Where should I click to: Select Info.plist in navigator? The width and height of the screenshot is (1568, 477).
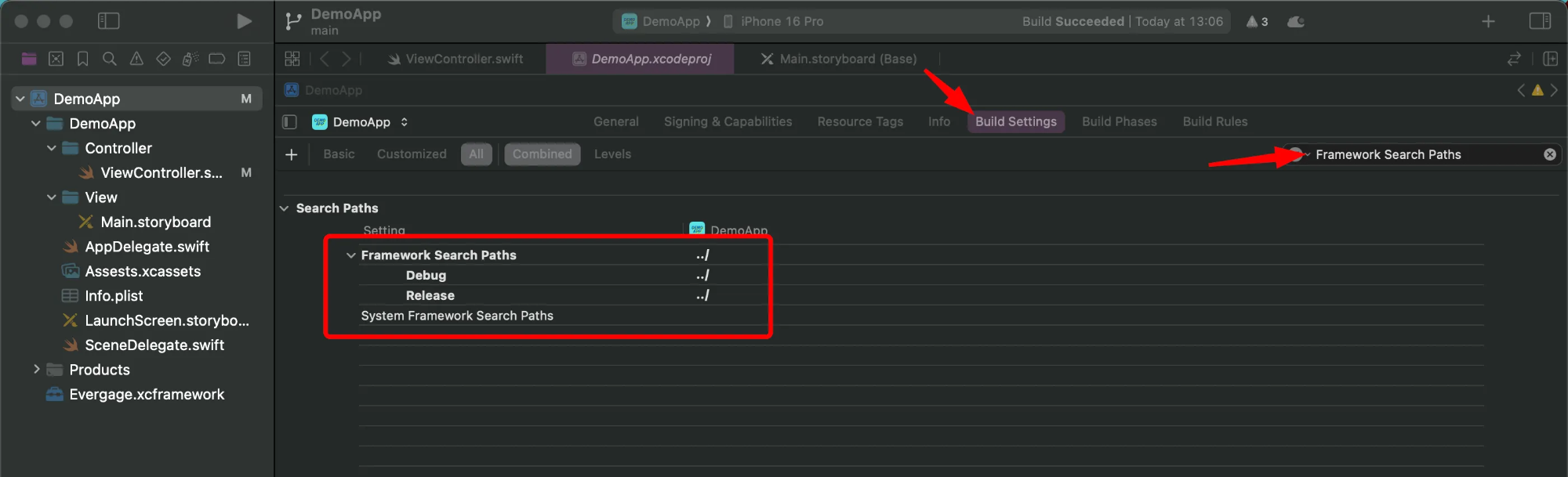pyautogui.click(x=103, y=295)
